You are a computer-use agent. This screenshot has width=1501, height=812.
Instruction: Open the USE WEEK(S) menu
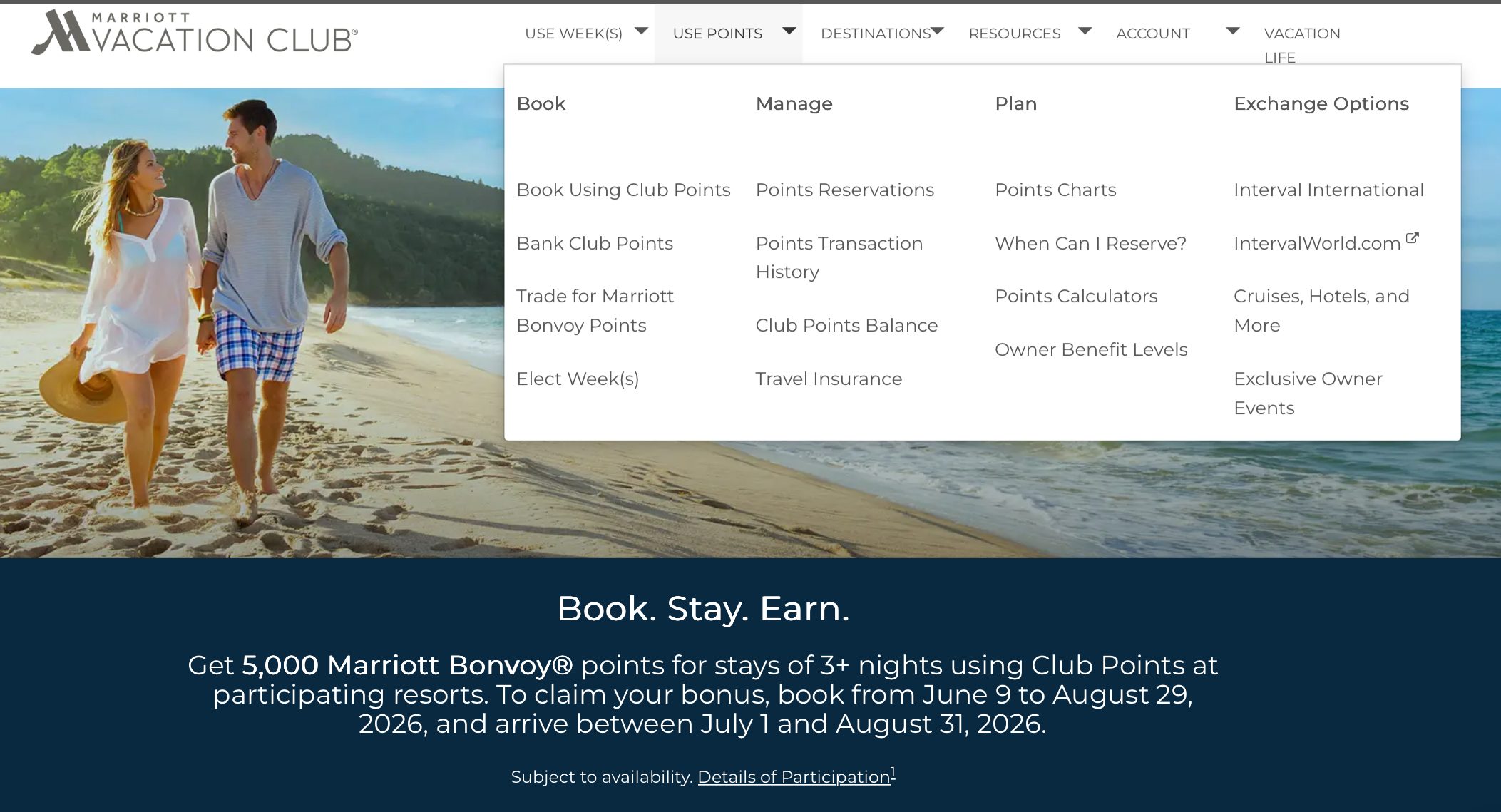[573, 34]
